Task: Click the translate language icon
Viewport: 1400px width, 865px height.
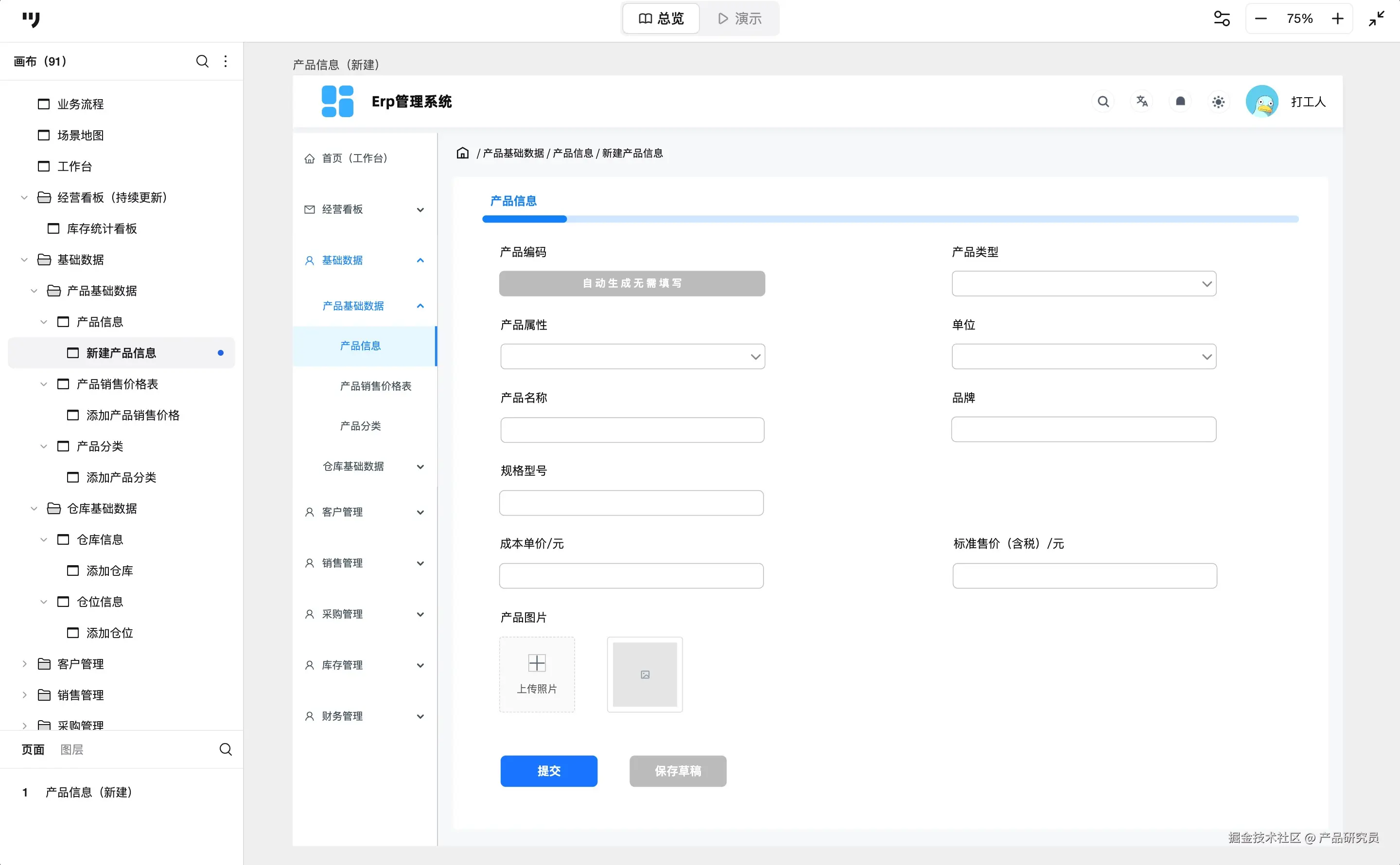Action: tap(1142, 101)
